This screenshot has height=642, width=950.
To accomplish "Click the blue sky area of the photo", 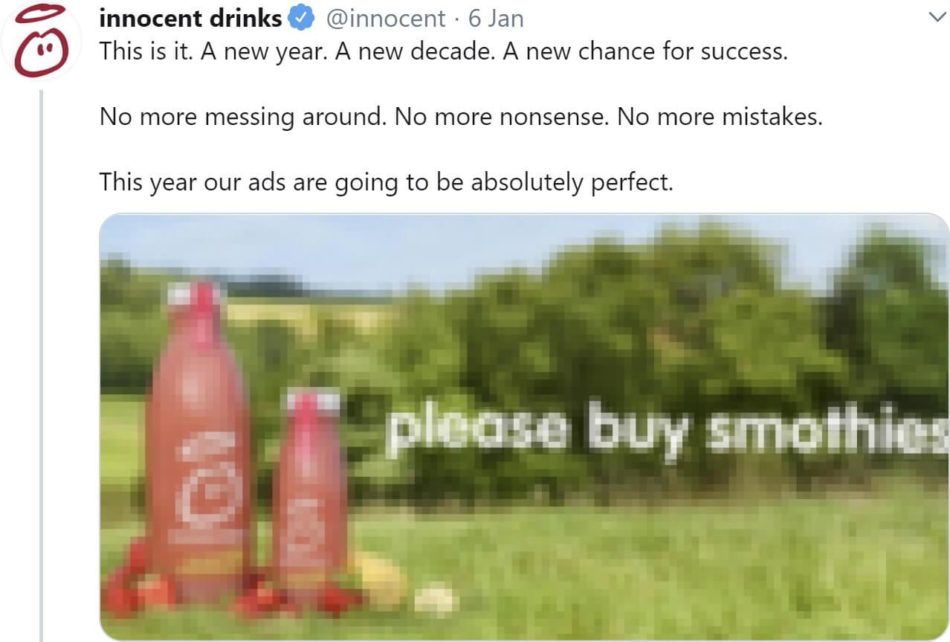I will [364, 248].
